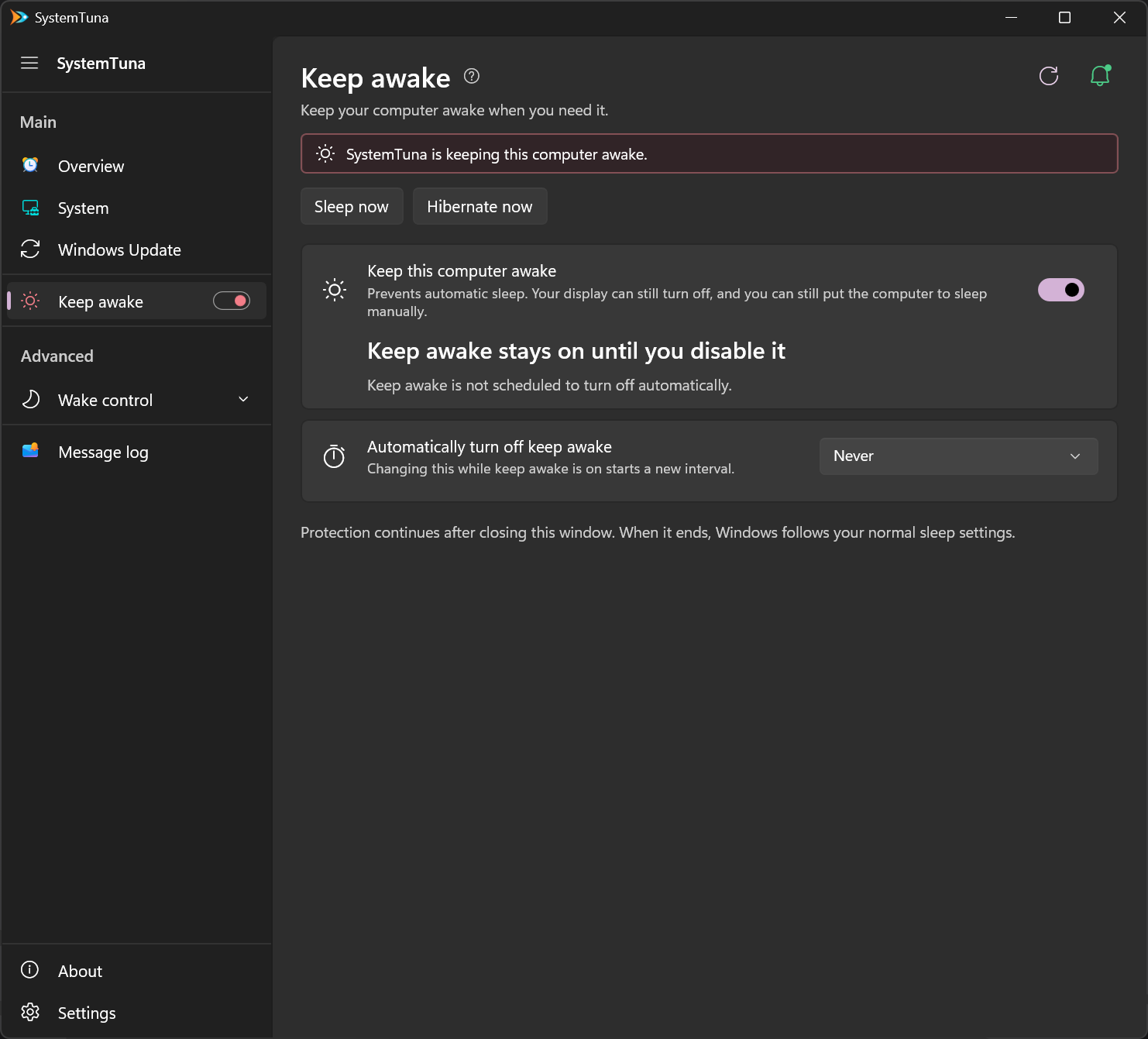Click the Main section label

pos(38,122)
